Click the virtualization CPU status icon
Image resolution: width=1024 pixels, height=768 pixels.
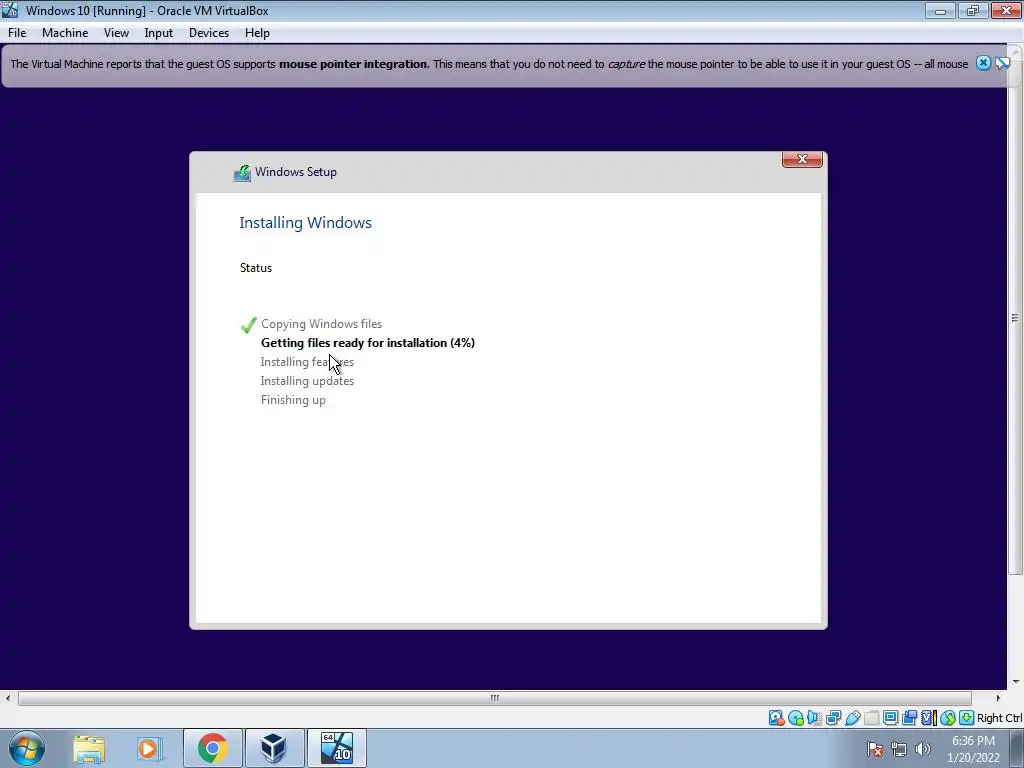[x=929, y=718]
